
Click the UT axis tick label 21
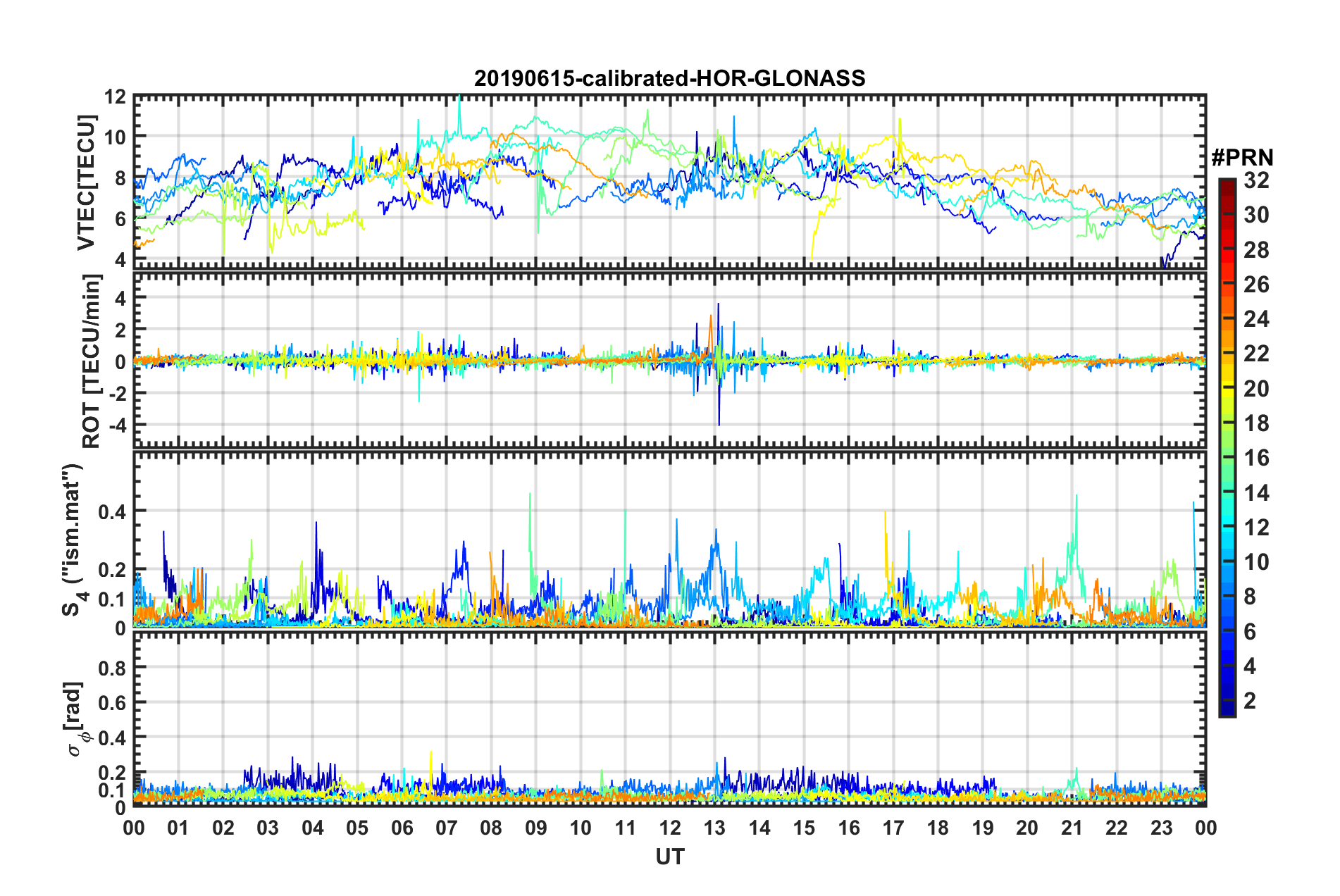1072,827
